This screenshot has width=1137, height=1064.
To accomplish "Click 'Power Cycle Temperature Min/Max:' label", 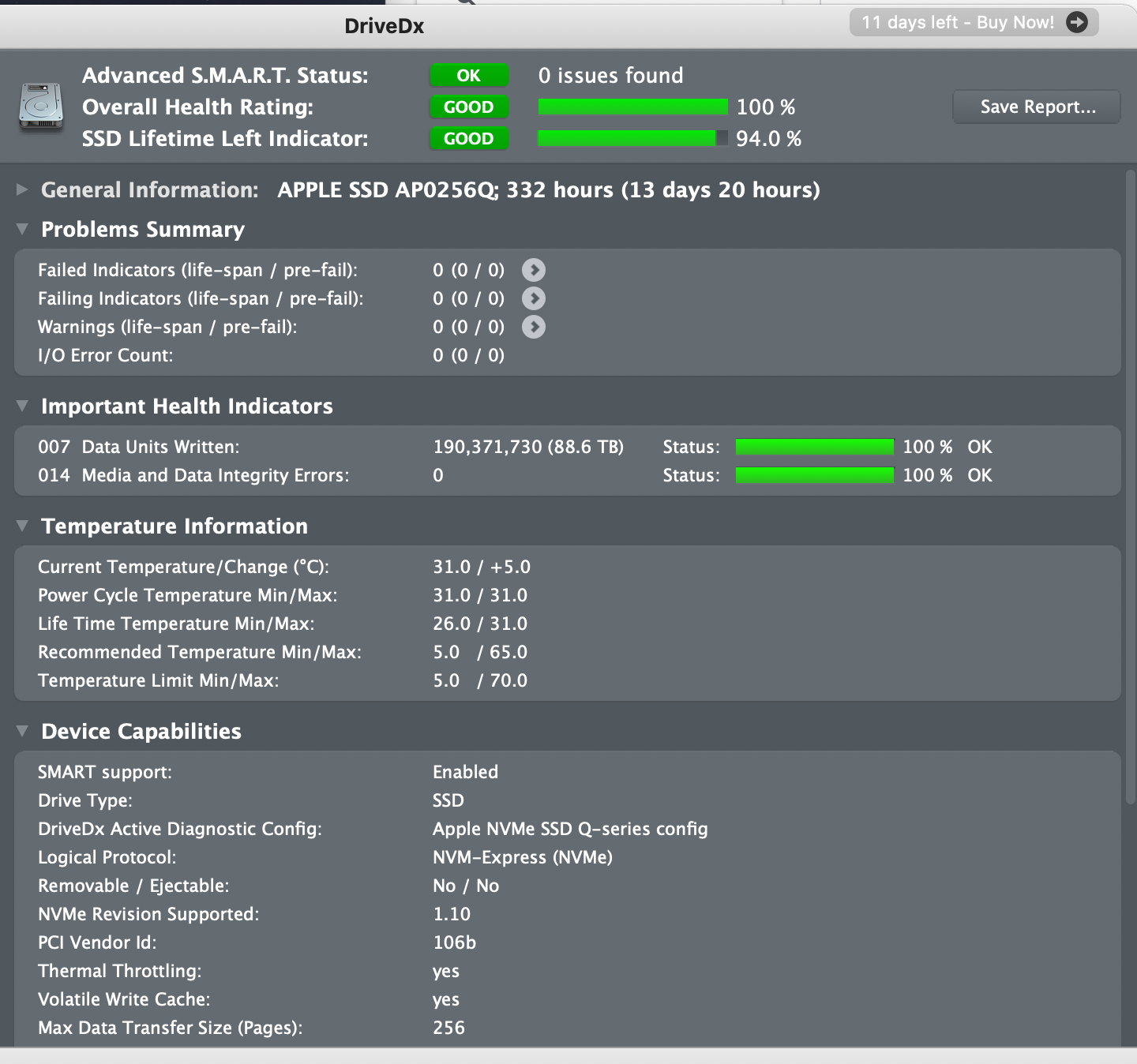I will coord(188,595).
